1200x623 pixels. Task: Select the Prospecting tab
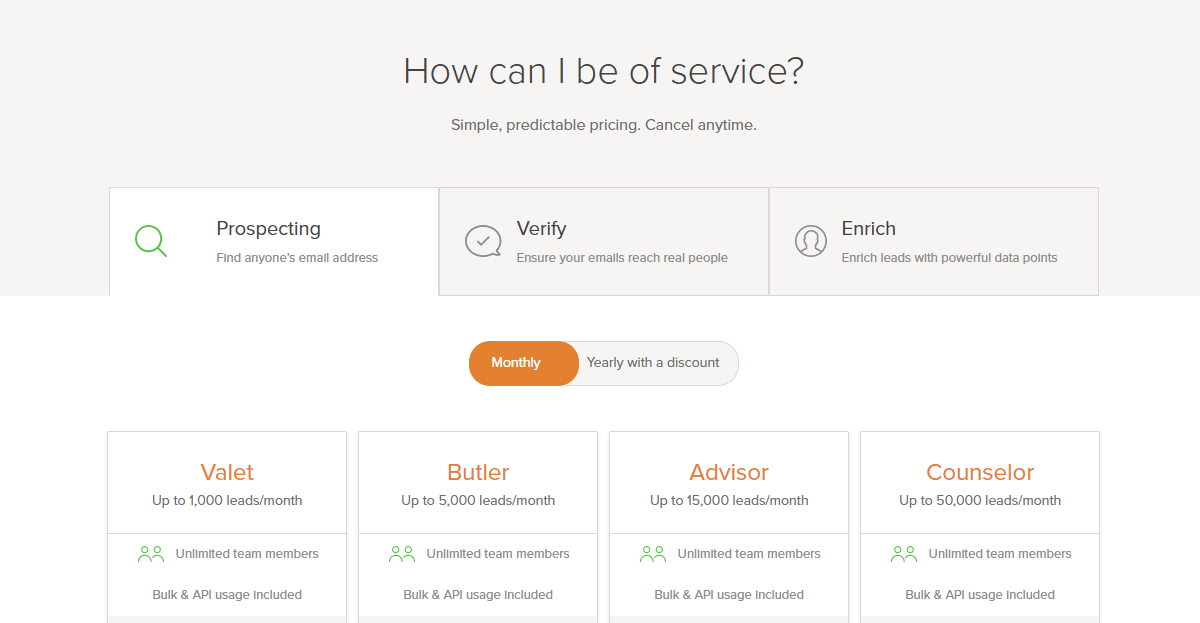[x=268, y=229]
